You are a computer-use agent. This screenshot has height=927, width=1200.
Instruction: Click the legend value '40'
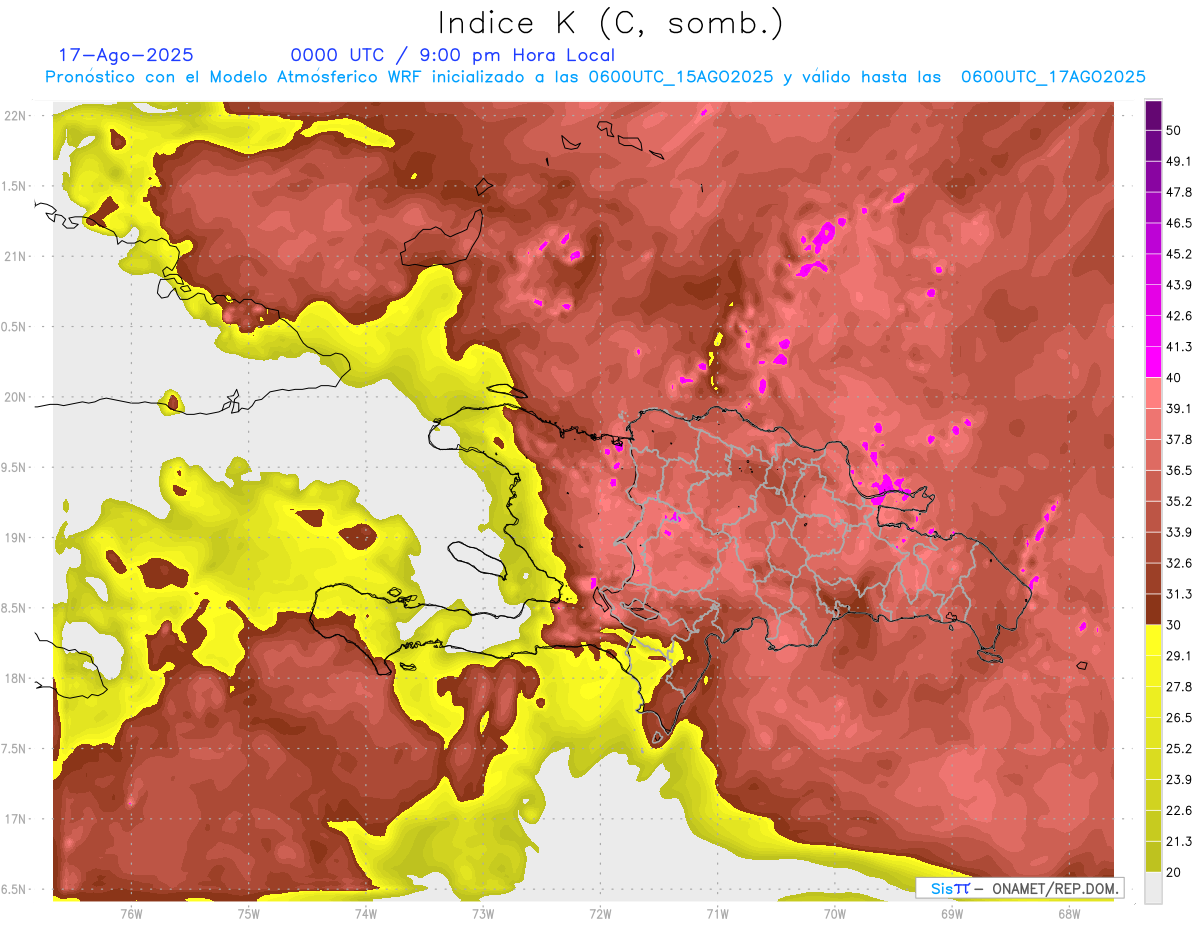[1173, 377]
